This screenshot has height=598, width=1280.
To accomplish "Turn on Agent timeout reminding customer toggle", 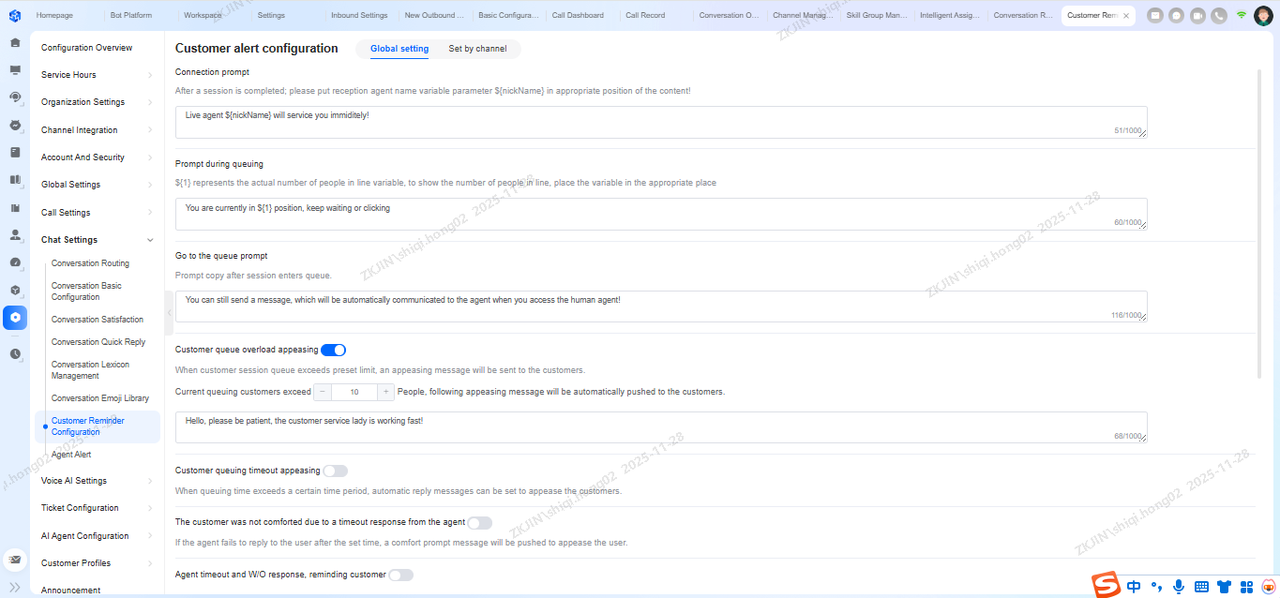I will point(400,575).
